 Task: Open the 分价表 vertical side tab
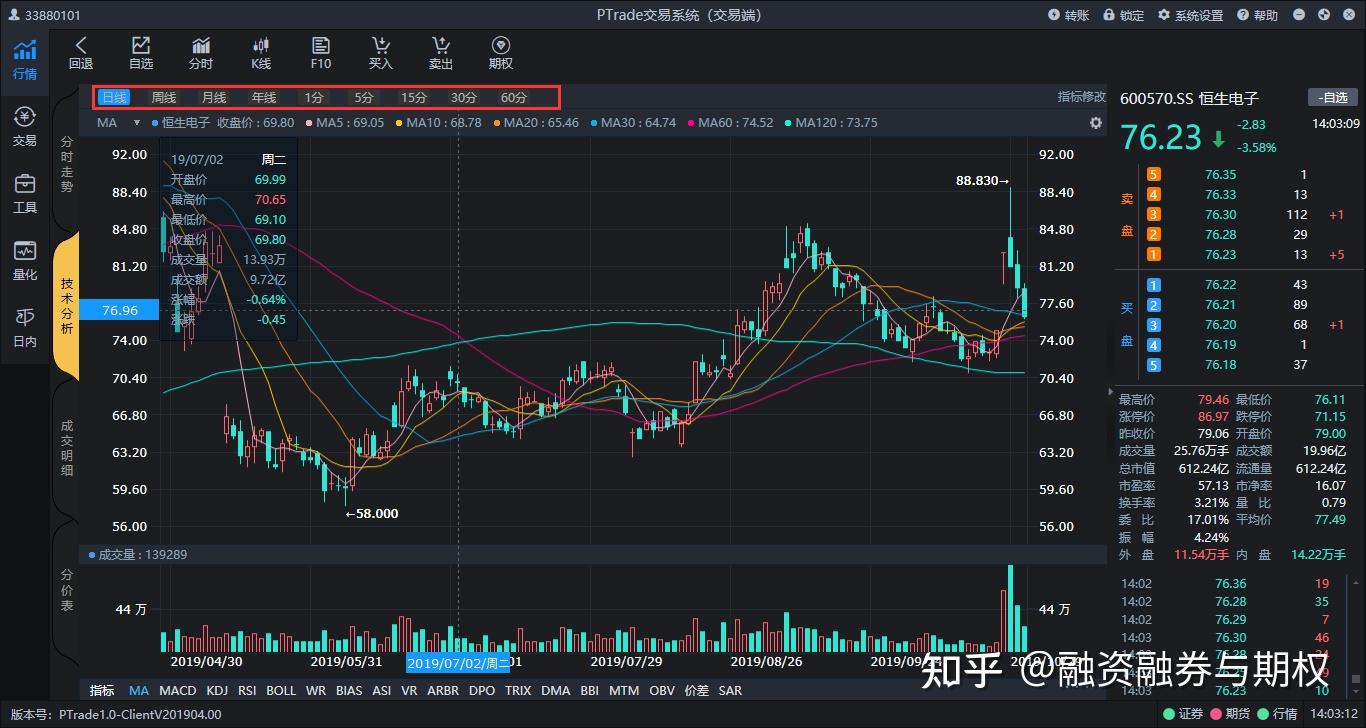(67, 590)
